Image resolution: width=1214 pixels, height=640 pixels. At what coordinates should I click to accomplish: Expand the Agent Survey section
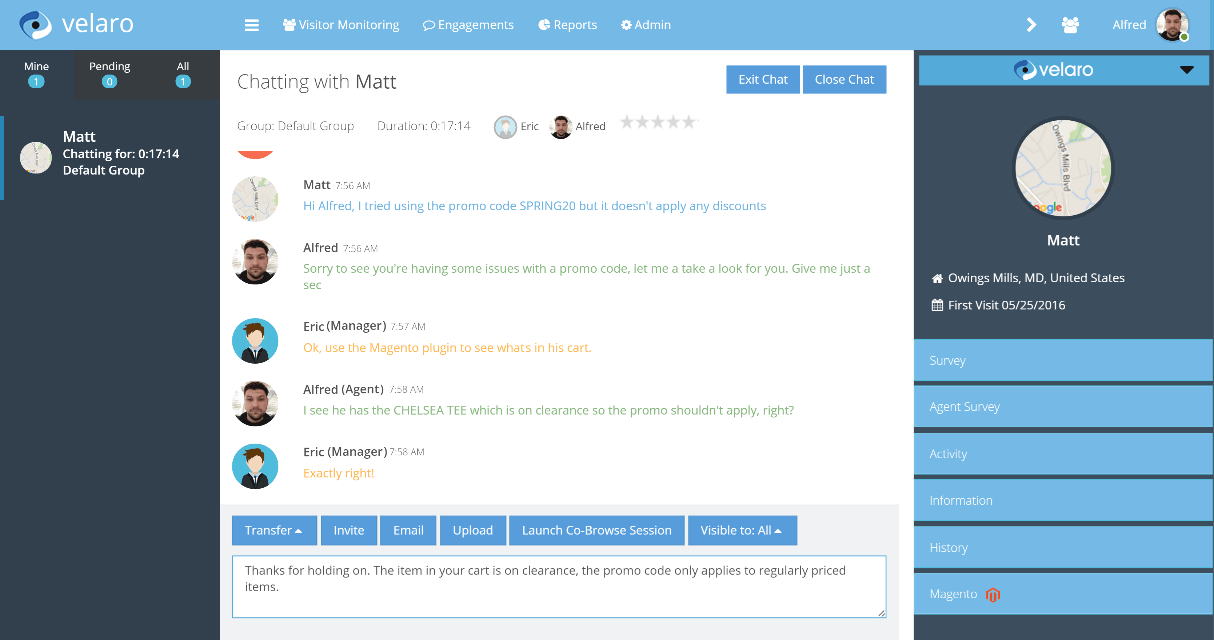point(1064,407)
